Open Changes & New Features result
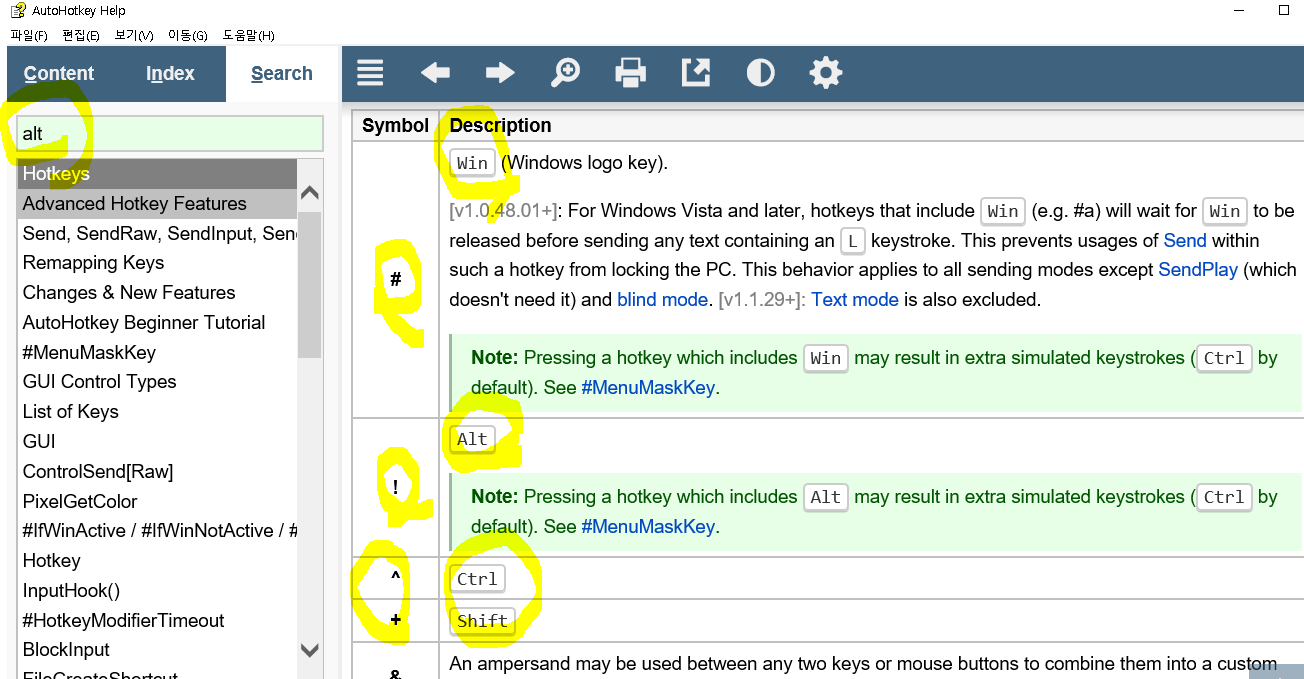Screen dimensions: 1304x679 [x=157, y=293]
